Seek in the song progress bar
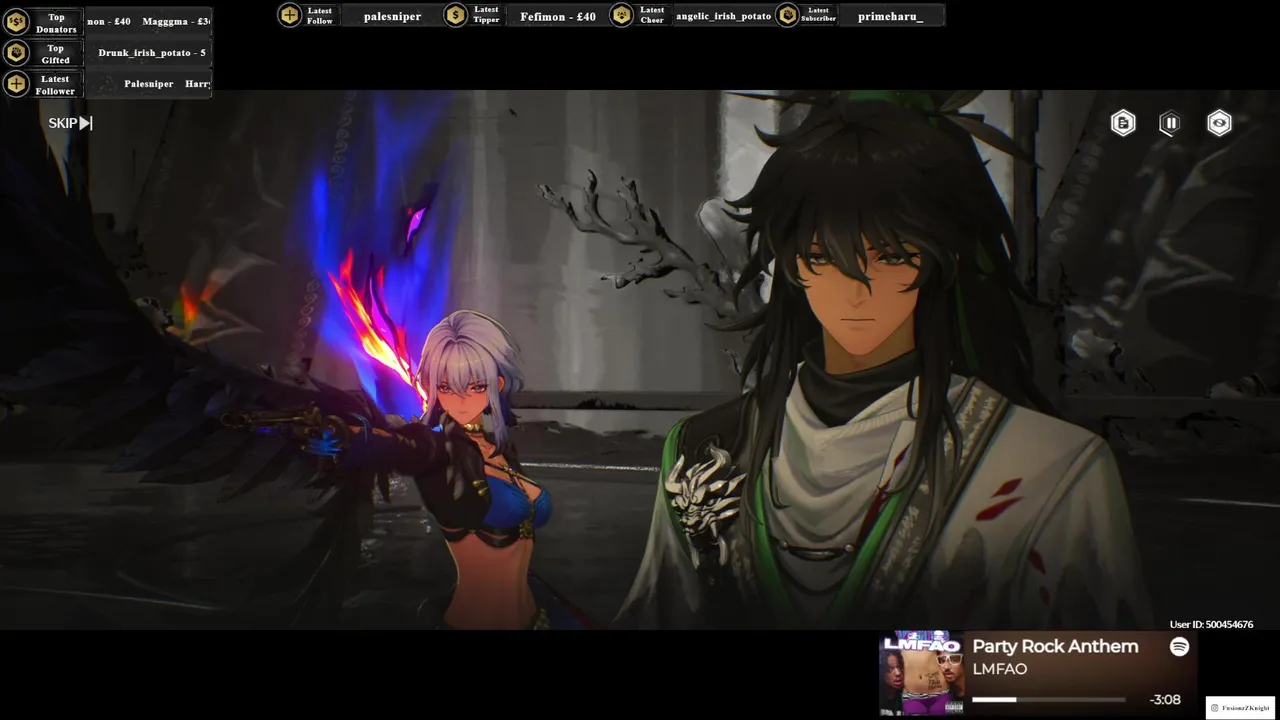Image resolution: width=1280 pixels, height=720 pixels. tap(1049, 700)
